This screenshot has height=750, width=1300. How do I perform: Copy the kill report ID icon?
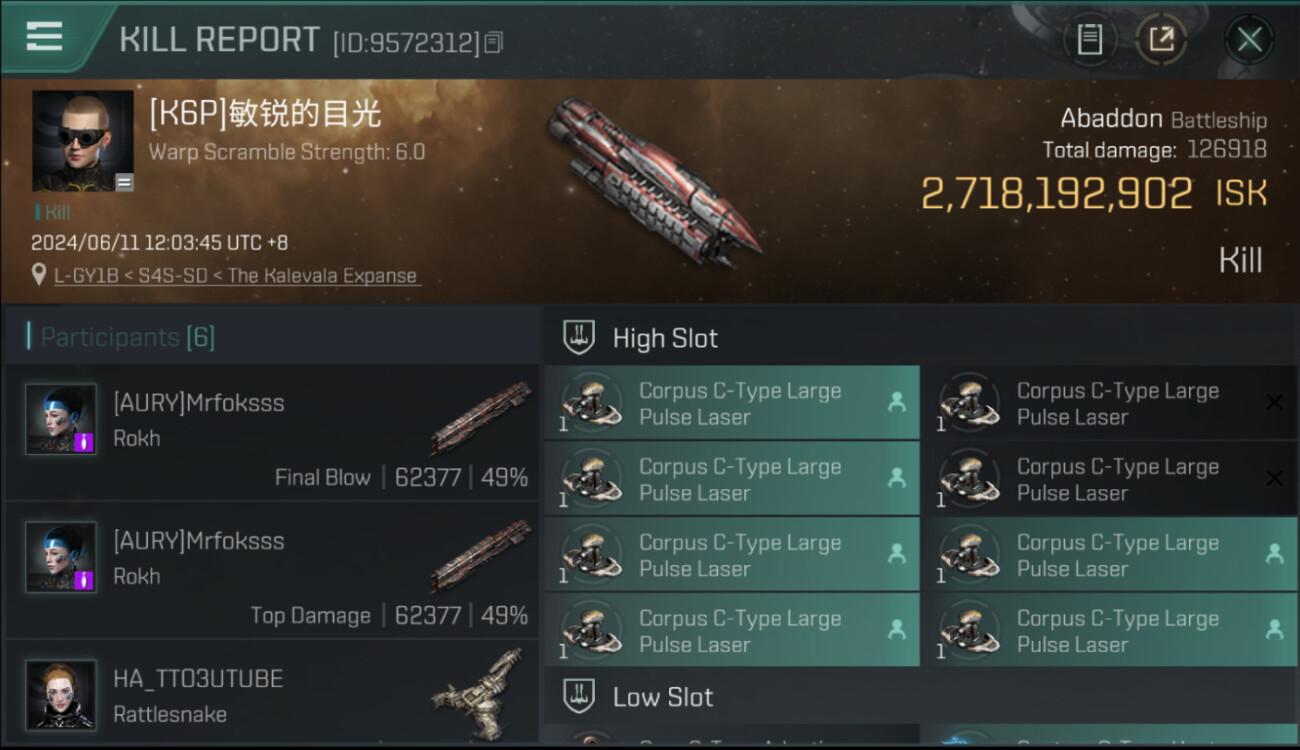click(493, 42)
